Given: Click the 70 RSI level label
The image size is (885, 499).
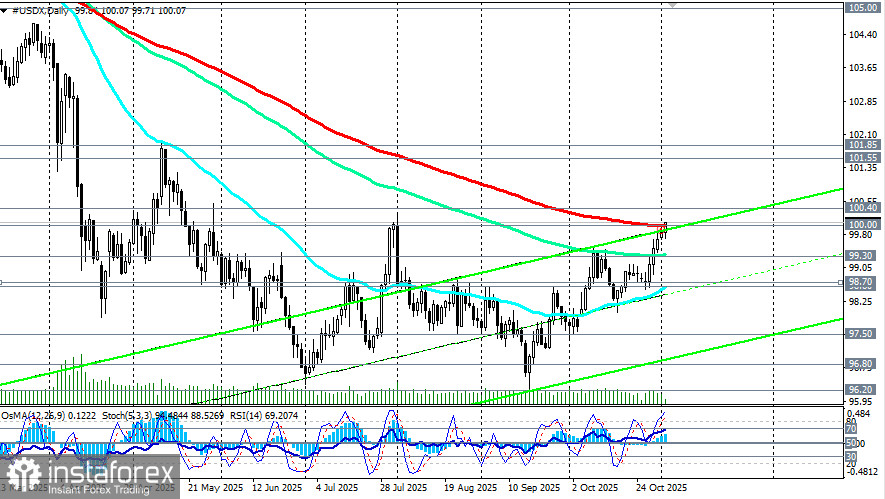Looking at the screenshot, I should click(851, 429).
